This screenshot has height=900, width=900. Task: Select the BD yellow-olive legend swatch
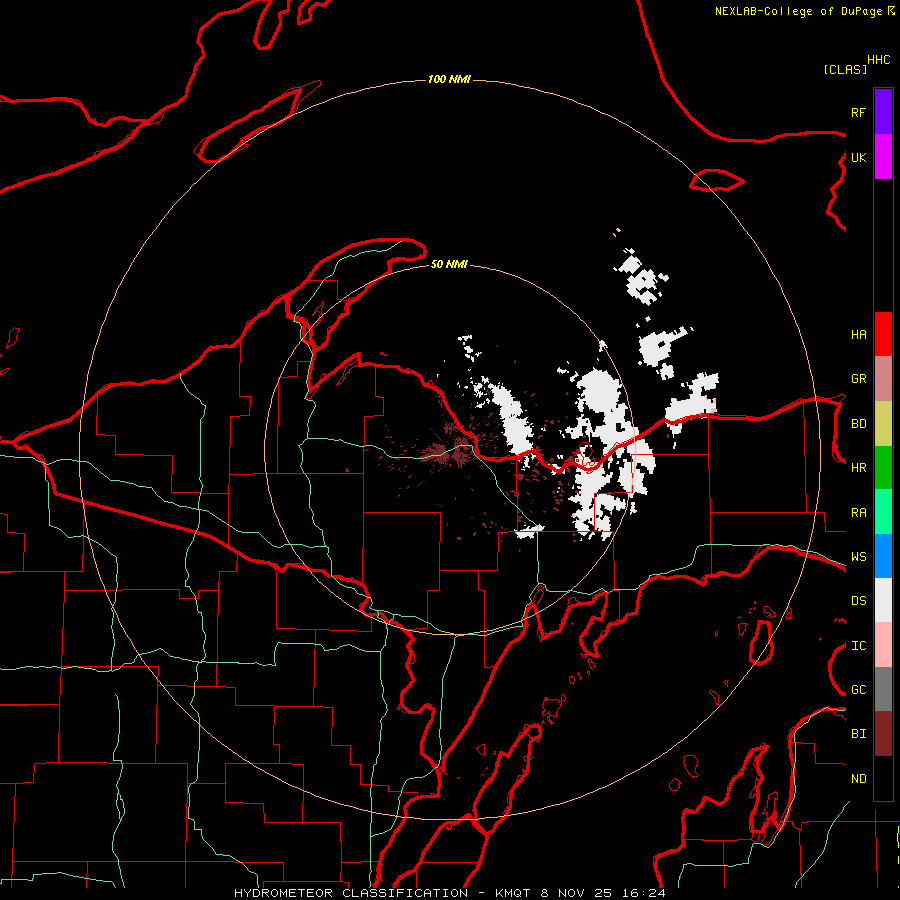coord(883,424)
